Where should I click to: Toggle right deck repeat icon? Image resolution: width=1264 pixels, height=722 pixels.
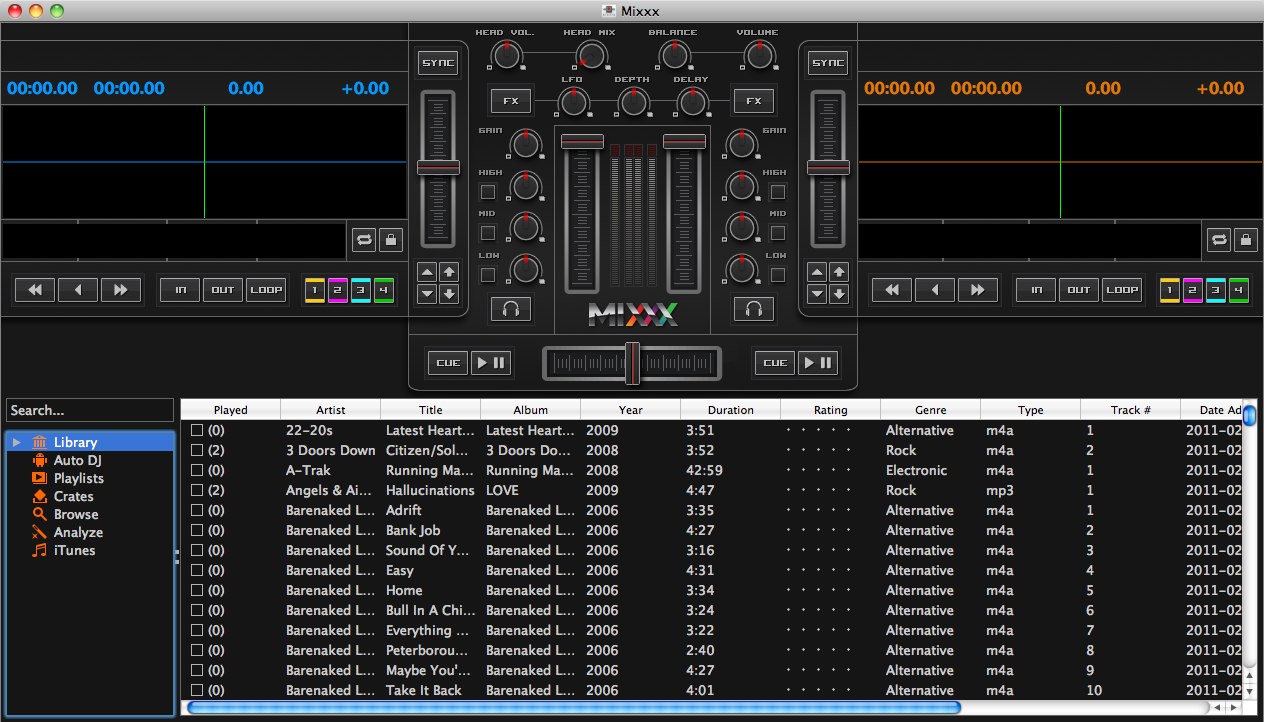[x=1220, y=240]
